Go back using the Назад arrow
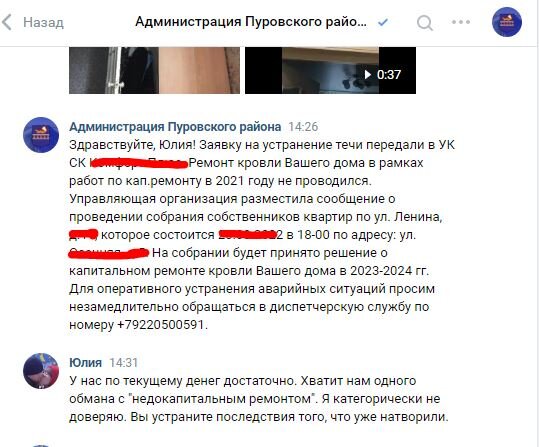The image size is (539, 447). point(7,22)
